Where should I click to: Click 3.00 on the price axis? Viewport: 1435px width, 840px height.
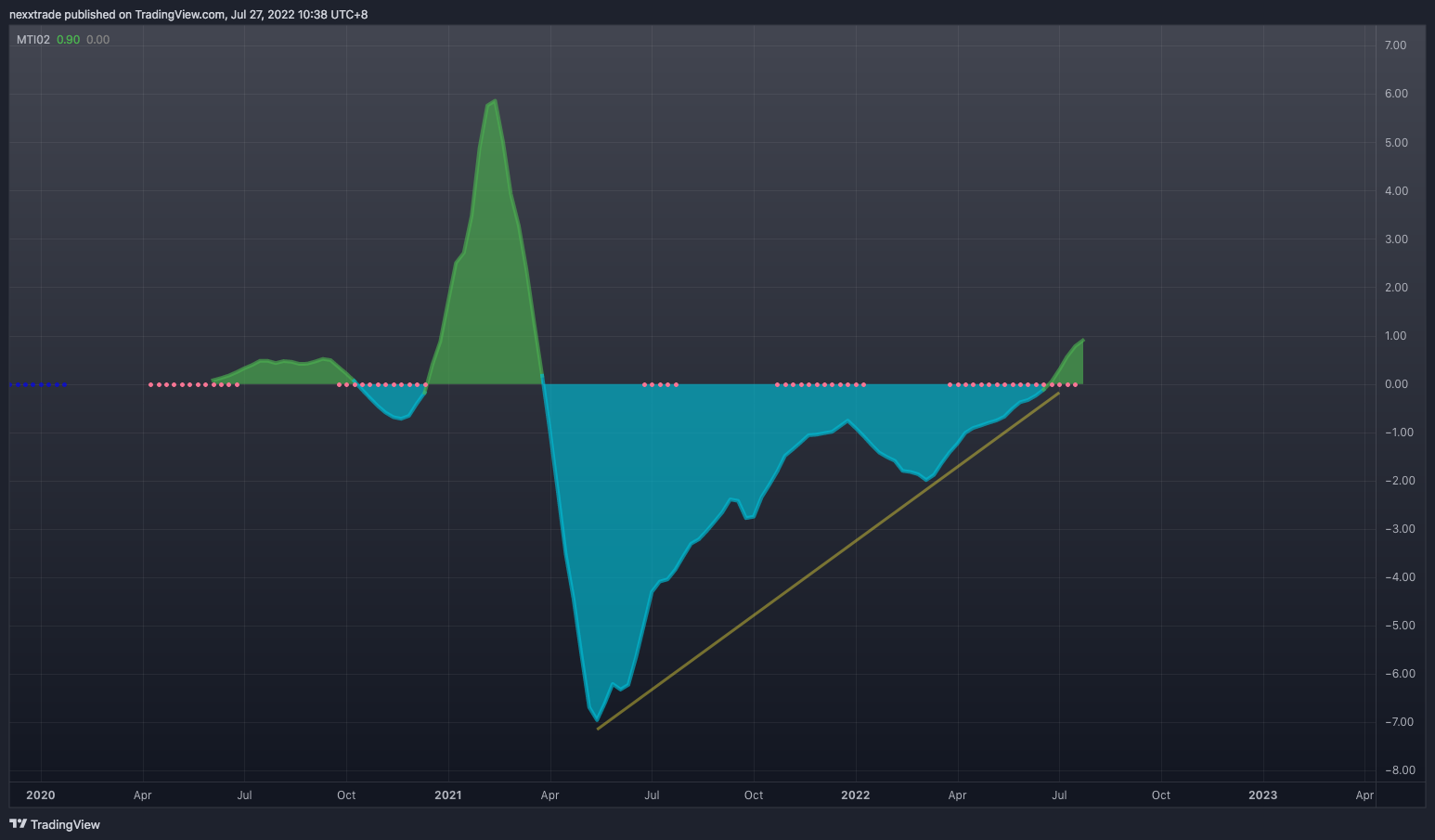click(x=1395, y=239)
